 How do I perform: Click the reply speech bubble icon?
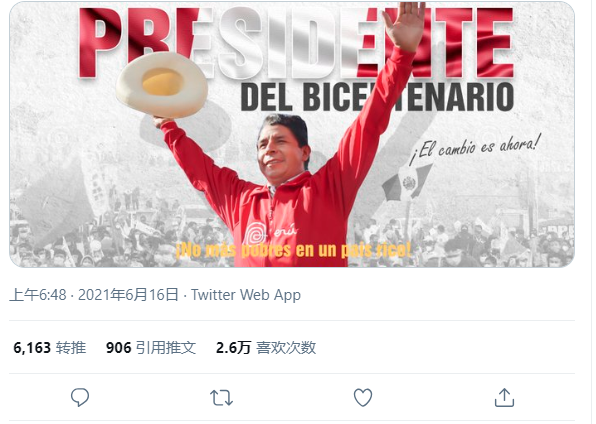pos(80,397)
